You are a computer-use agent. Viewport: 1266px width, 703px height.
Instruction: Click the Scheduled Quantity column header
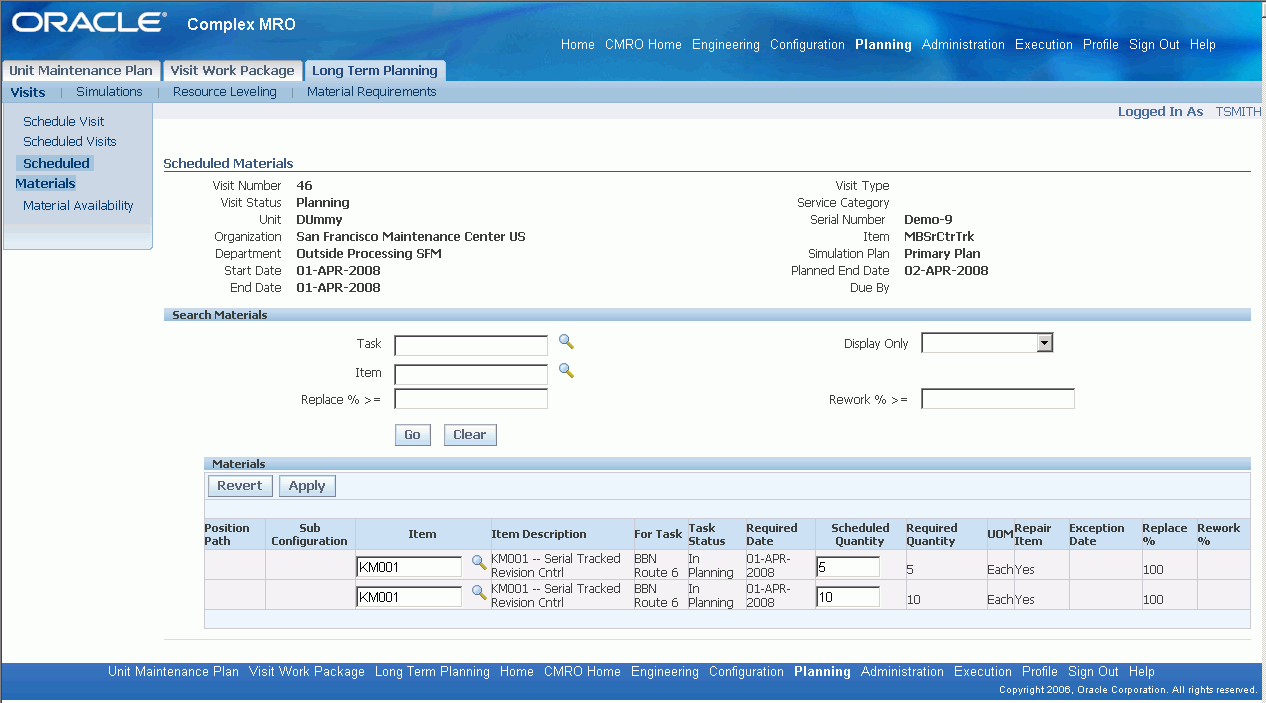860,534
